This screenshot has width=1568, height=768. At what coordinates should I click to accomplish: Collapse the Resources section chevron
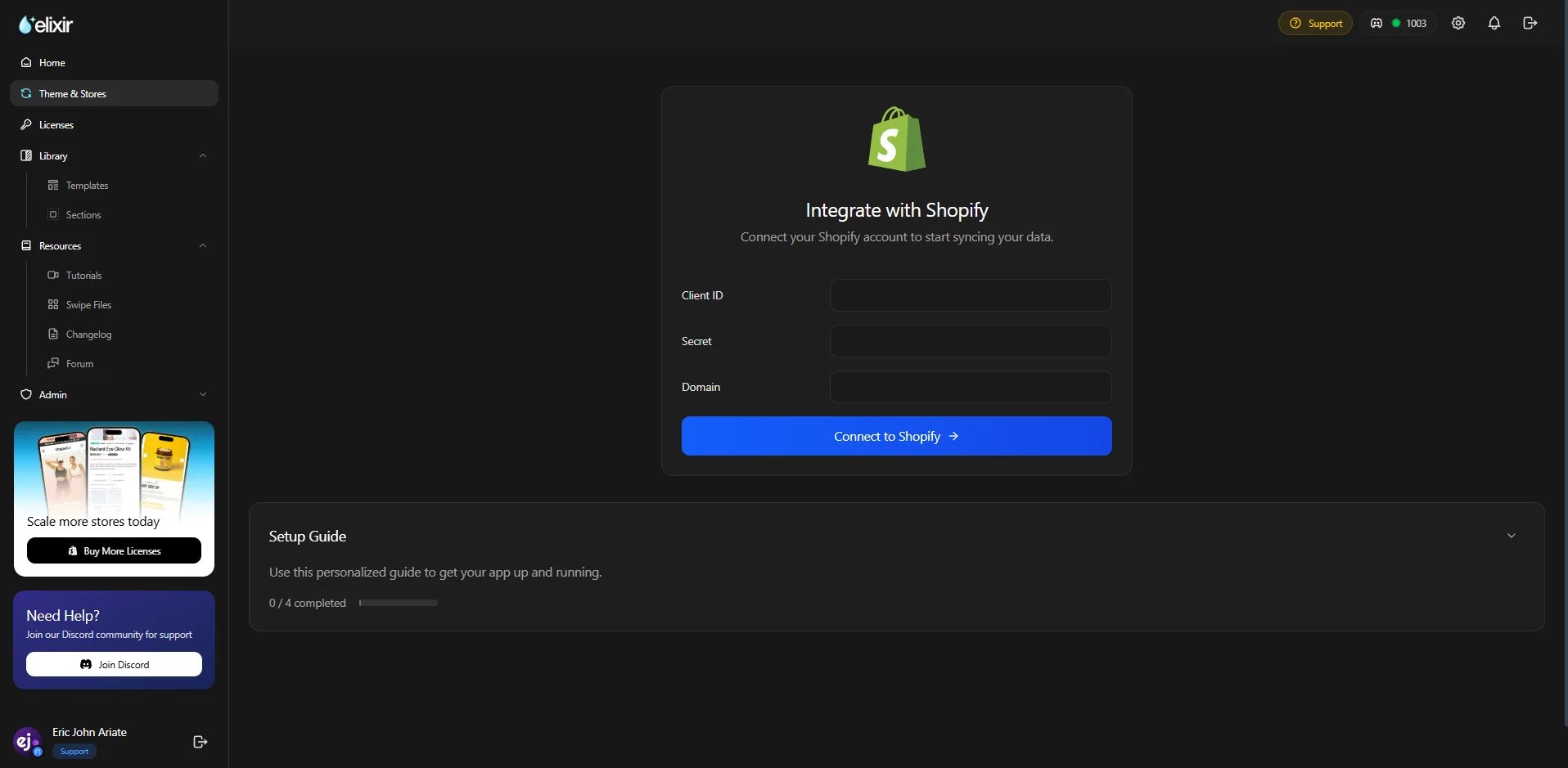203,245
